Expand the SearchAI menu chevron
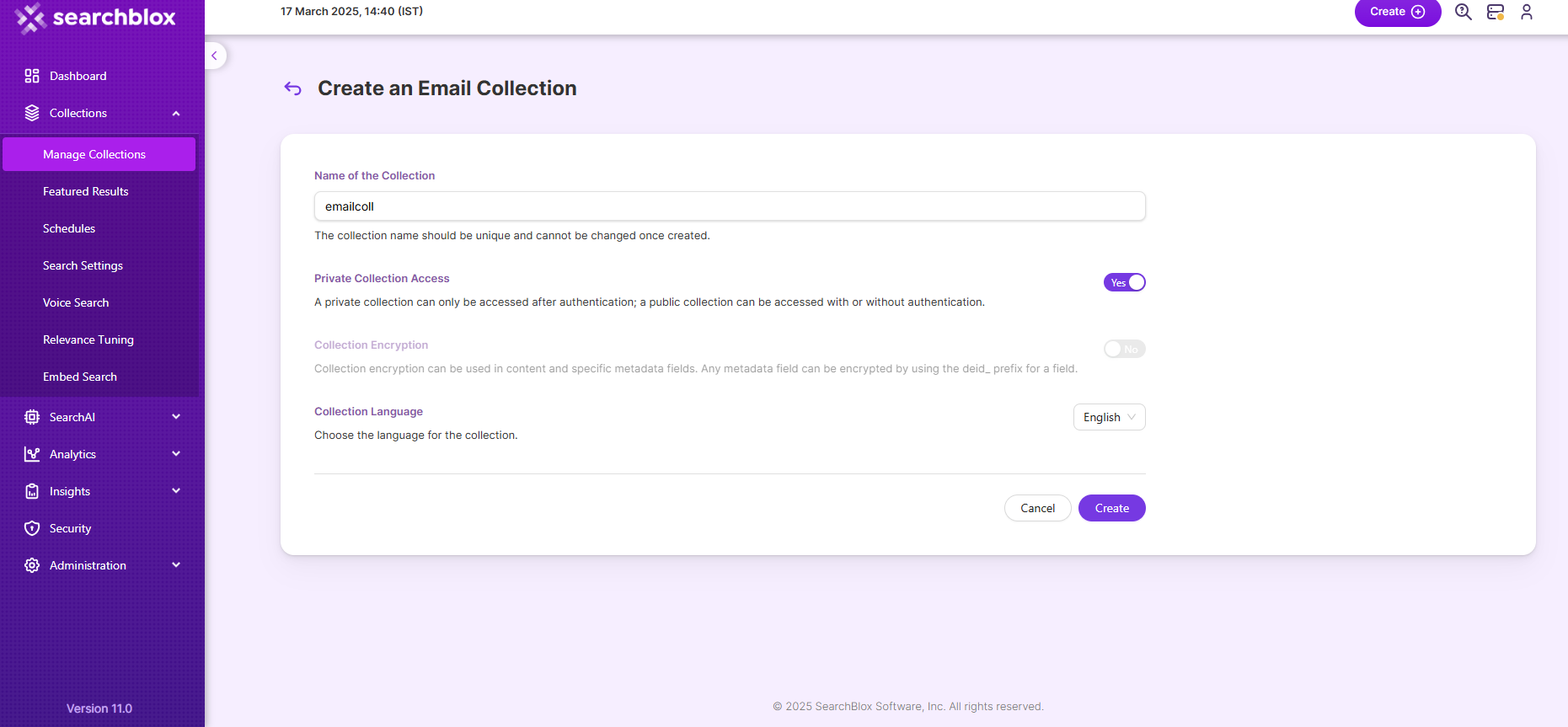The height and width of the screenshot is (727, 1568). click(x=176, y=417)
